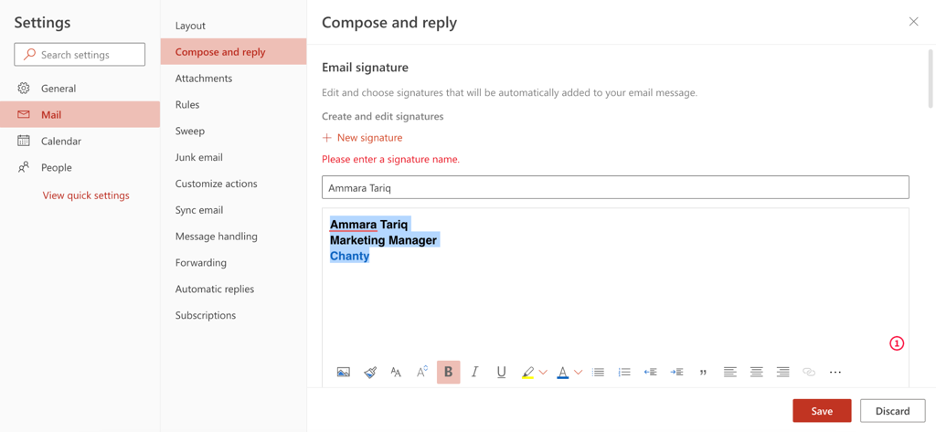Toggle italic formatting for the signature
The image size is (936, 432).
475,372
